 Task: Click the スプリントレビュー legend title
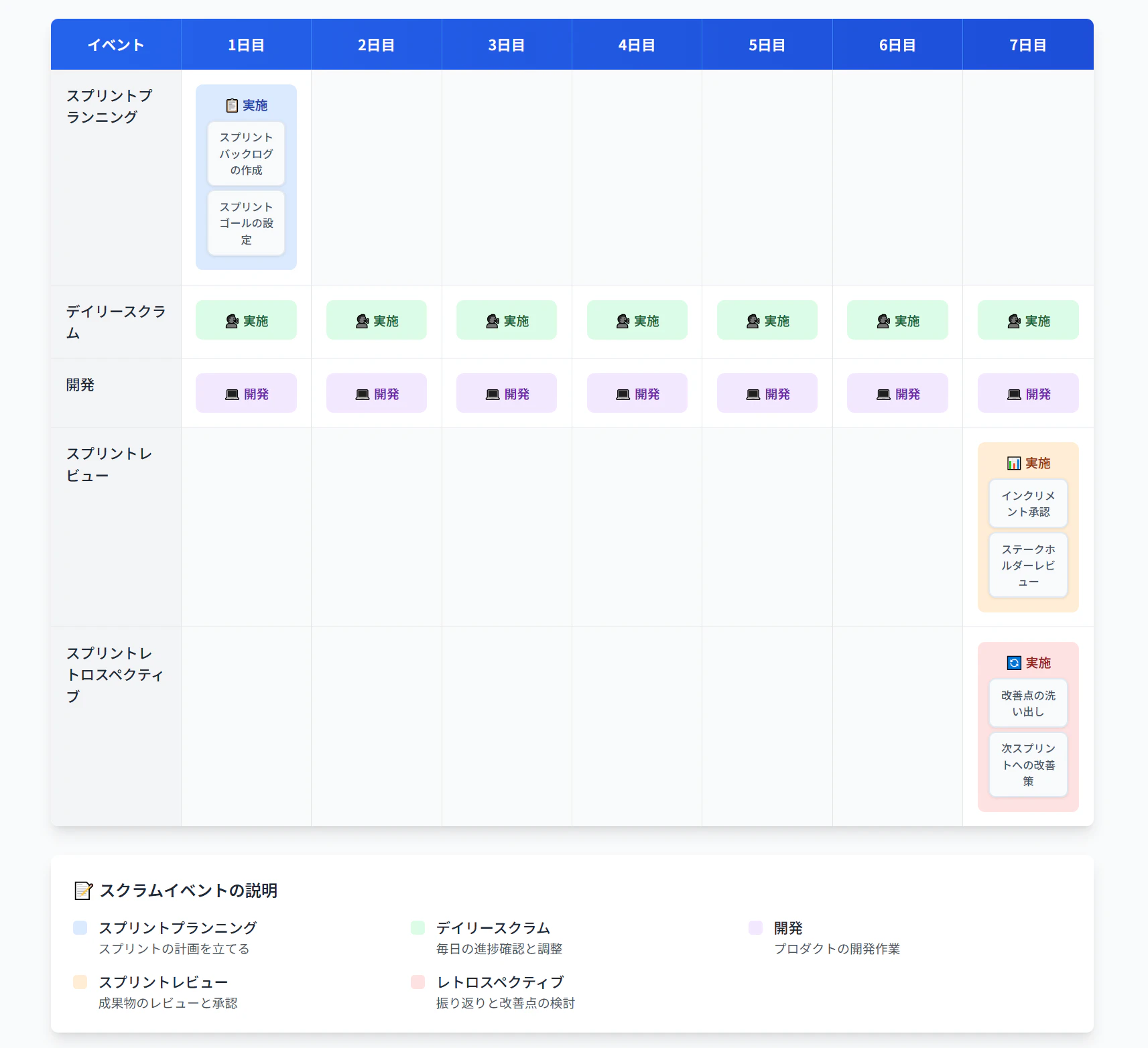[x=164, y=982]
